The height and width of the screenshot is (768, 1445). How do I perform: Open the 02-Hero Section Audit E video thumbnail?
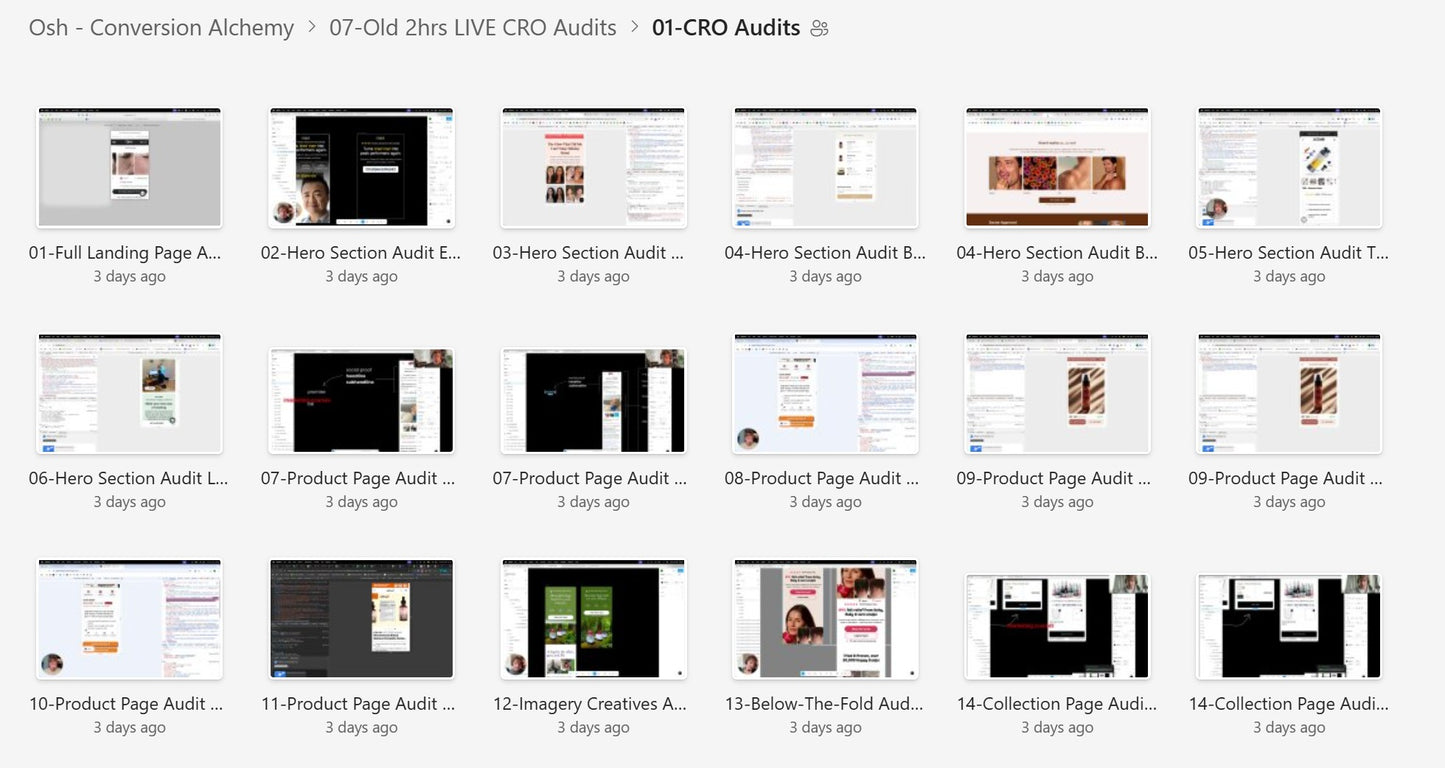click(x=361, y=168)
